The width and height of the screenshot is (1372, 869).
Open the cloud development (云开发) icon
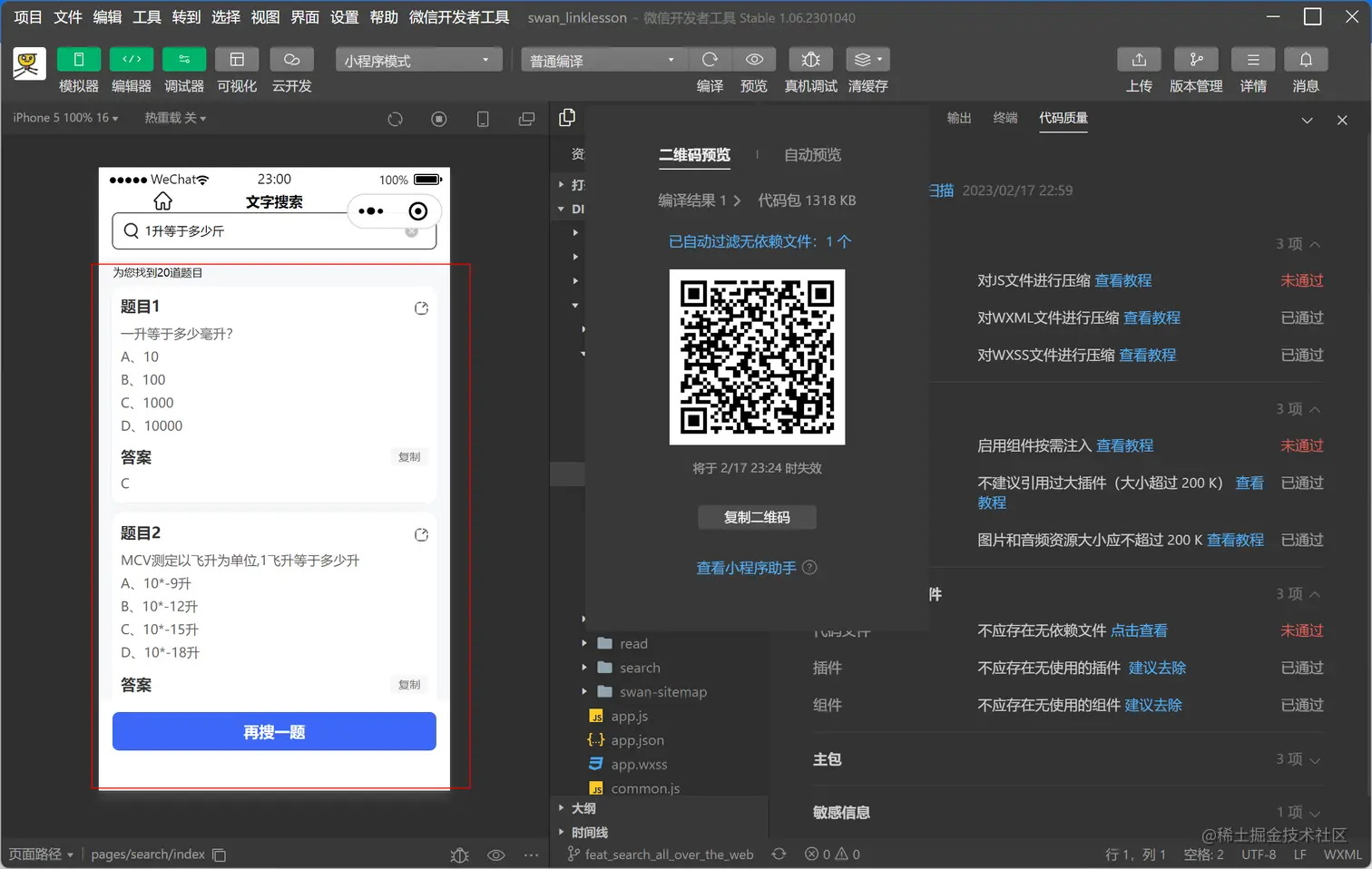coord(291,59)
